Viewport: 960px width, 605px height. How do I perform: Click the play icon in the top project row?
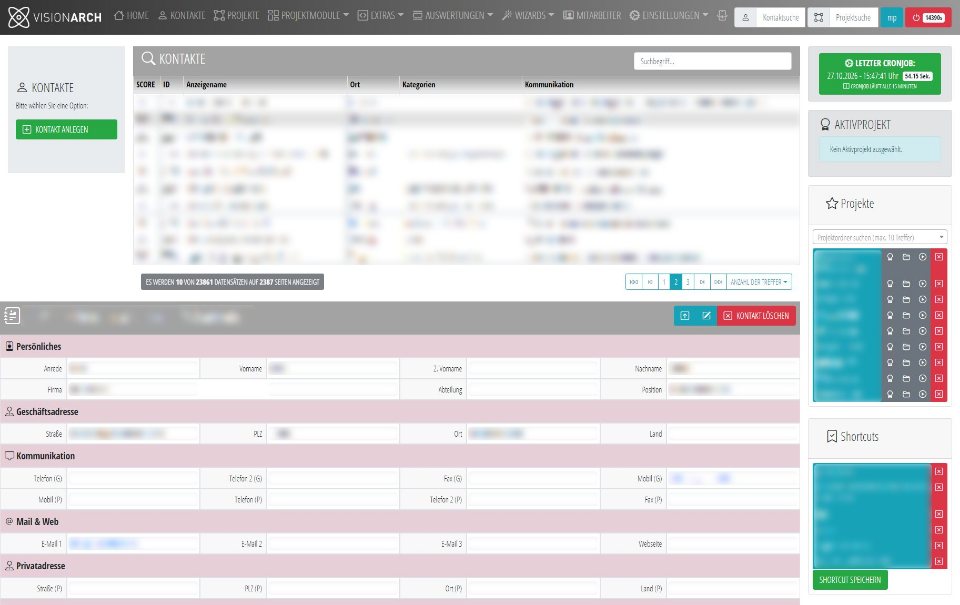tap(923, 257)
